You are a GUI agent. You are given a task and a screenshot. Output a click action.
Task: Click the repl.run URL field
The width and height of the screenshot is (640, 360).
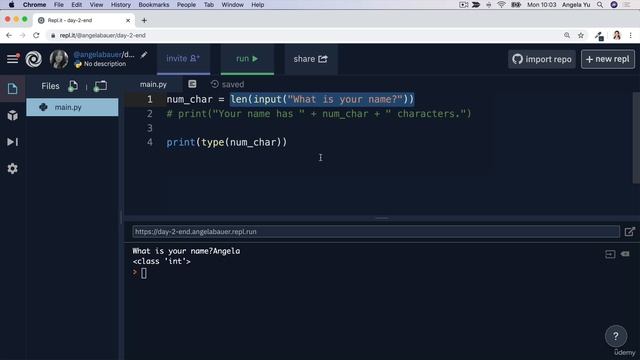(x=376, y=231)
